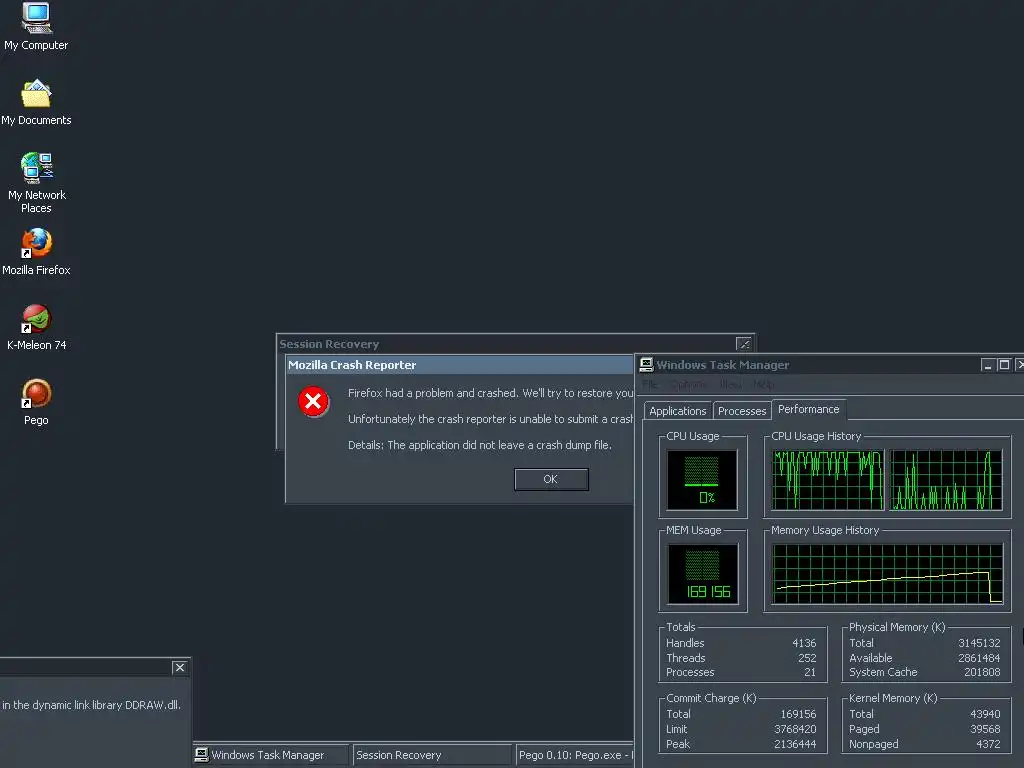Select the Performance tab

pos(808,409)
